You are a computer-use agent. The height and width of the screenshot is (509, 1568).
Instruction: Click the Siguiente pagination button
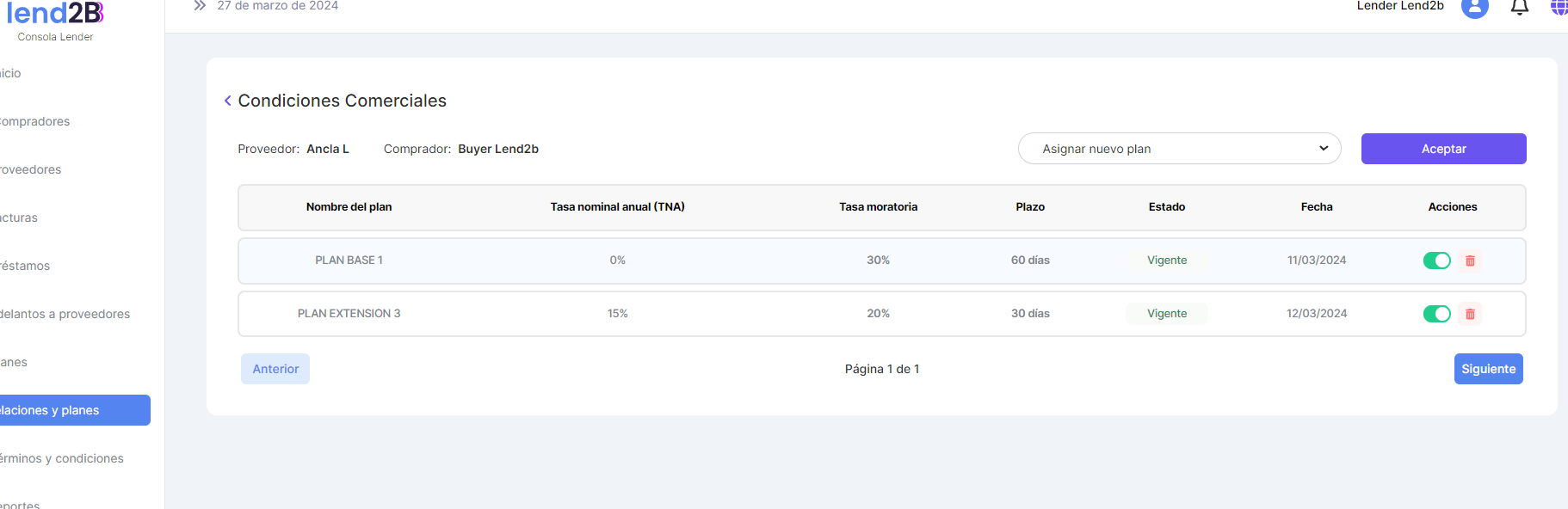(x=1488, y=369)
